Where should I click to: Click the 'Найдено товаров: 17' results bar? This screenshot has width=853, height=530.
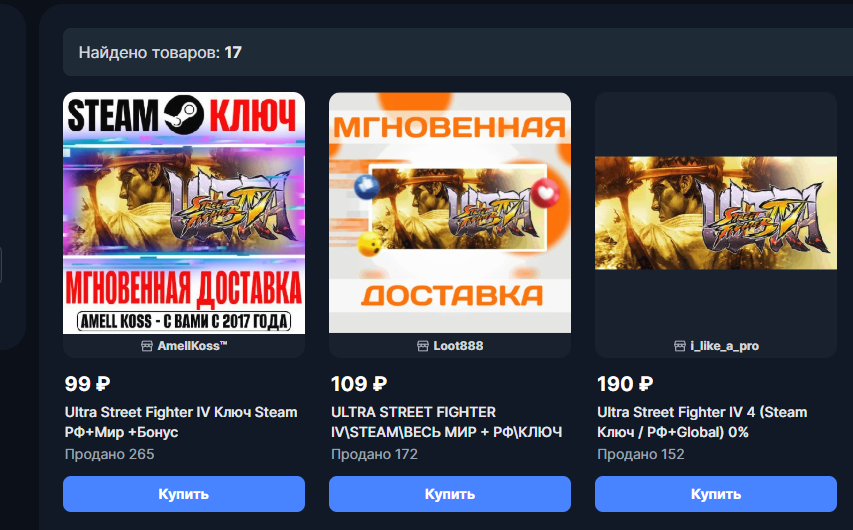pos(458,52)
